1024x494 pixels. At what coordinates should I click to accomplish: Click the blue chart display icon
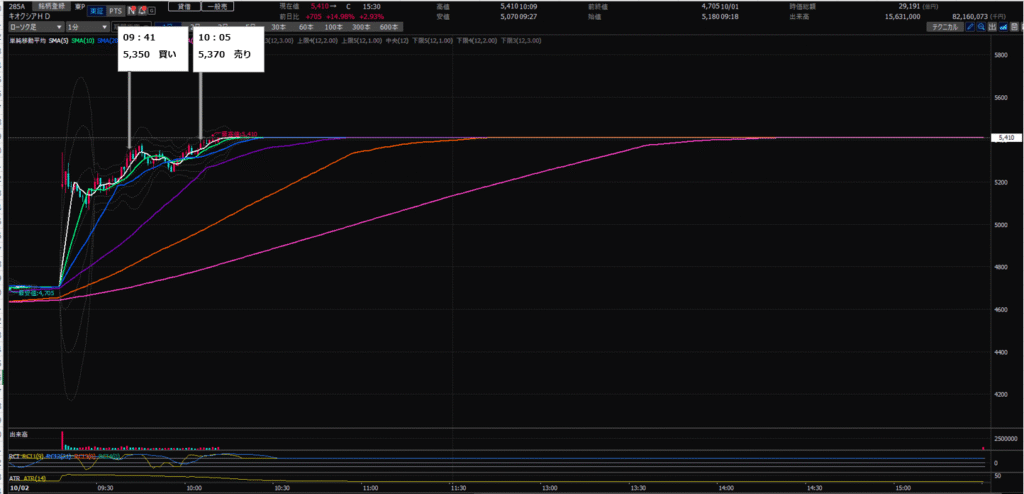click(x=1004, y=27)
